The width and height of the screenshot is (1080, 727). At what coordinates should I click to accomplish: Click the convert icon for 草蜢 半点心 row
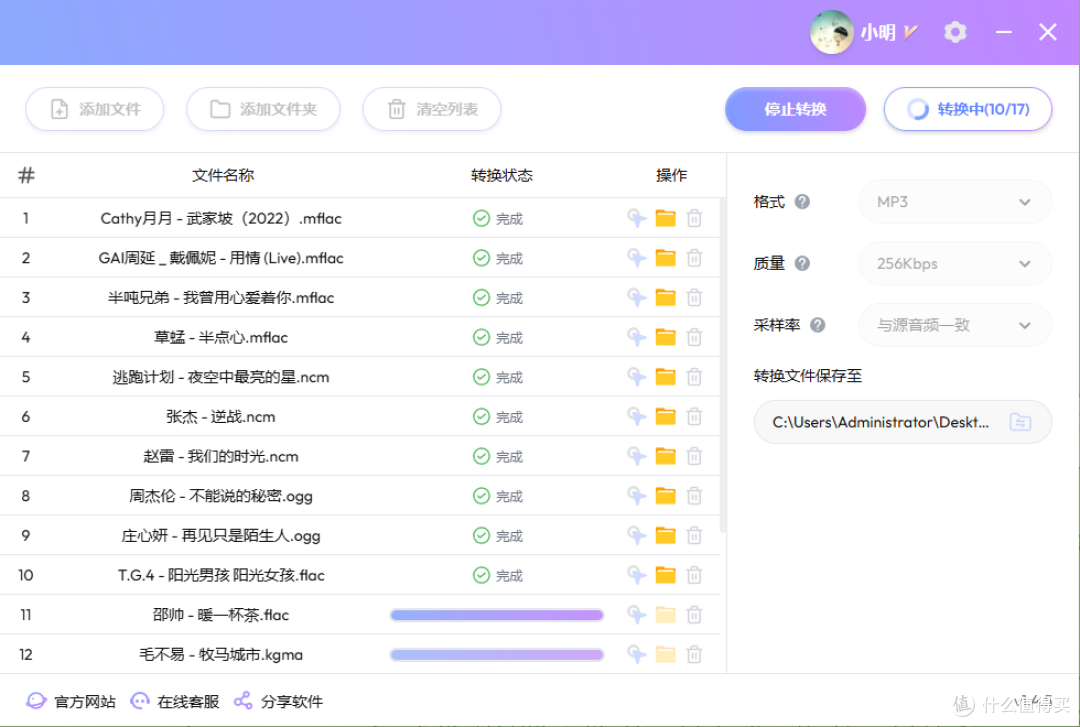[x=636, y=338]
